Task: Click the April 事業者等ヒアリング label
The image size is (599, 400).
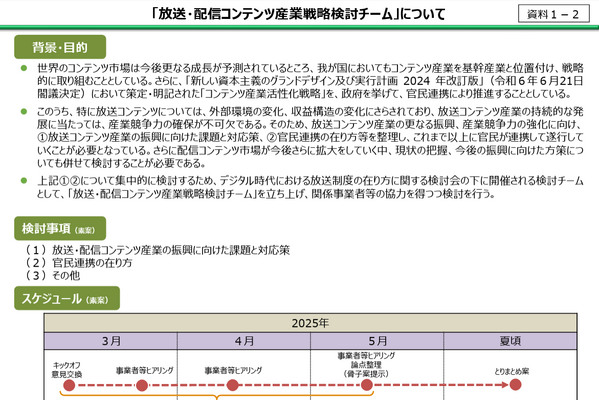Action: tap(233, 370)
